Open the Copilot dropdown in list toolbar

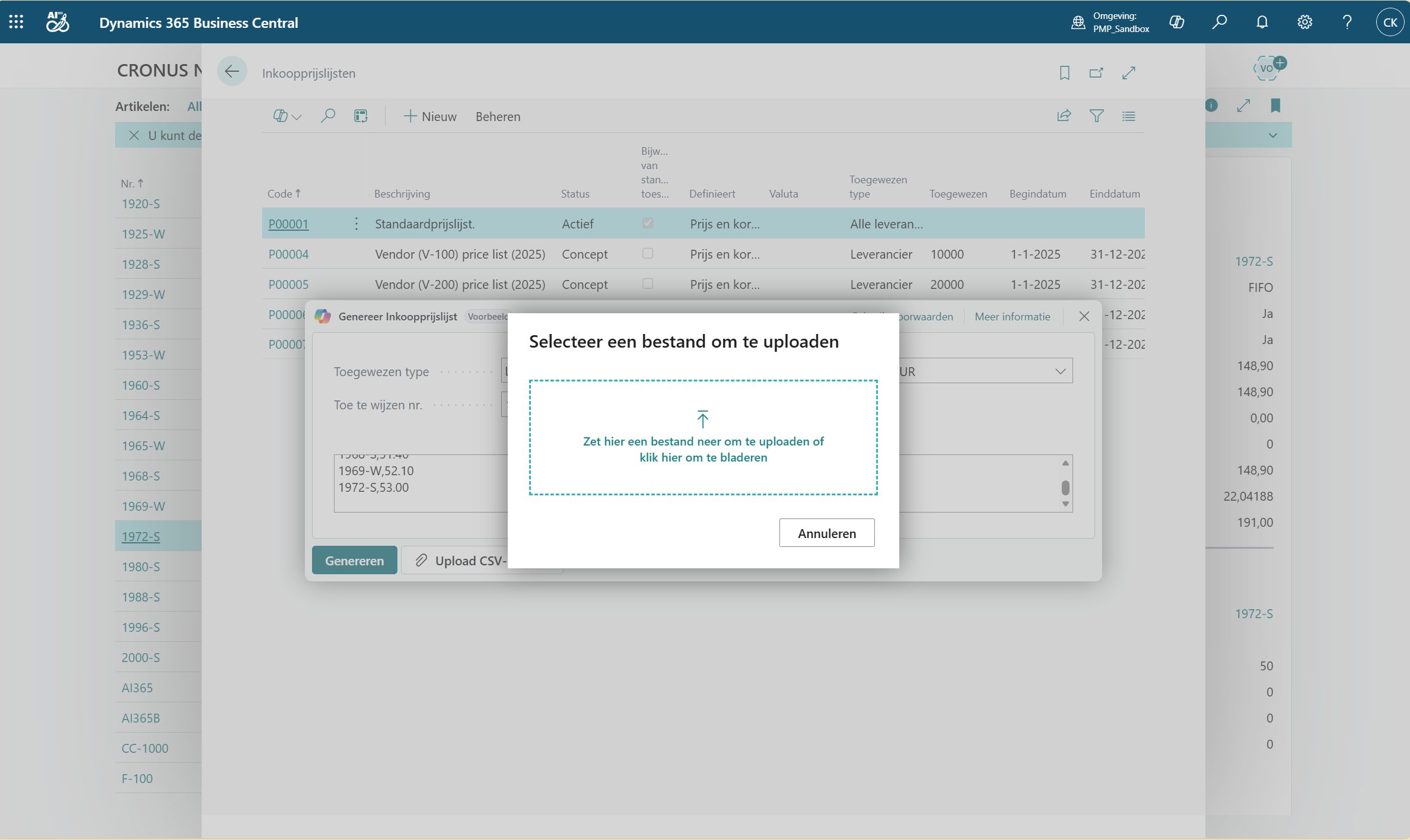click(x=287, y=116)
